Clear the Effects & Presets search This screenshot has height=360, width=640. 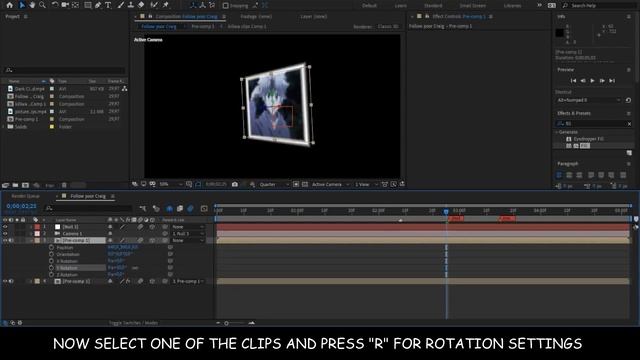[x=629, y=124]
